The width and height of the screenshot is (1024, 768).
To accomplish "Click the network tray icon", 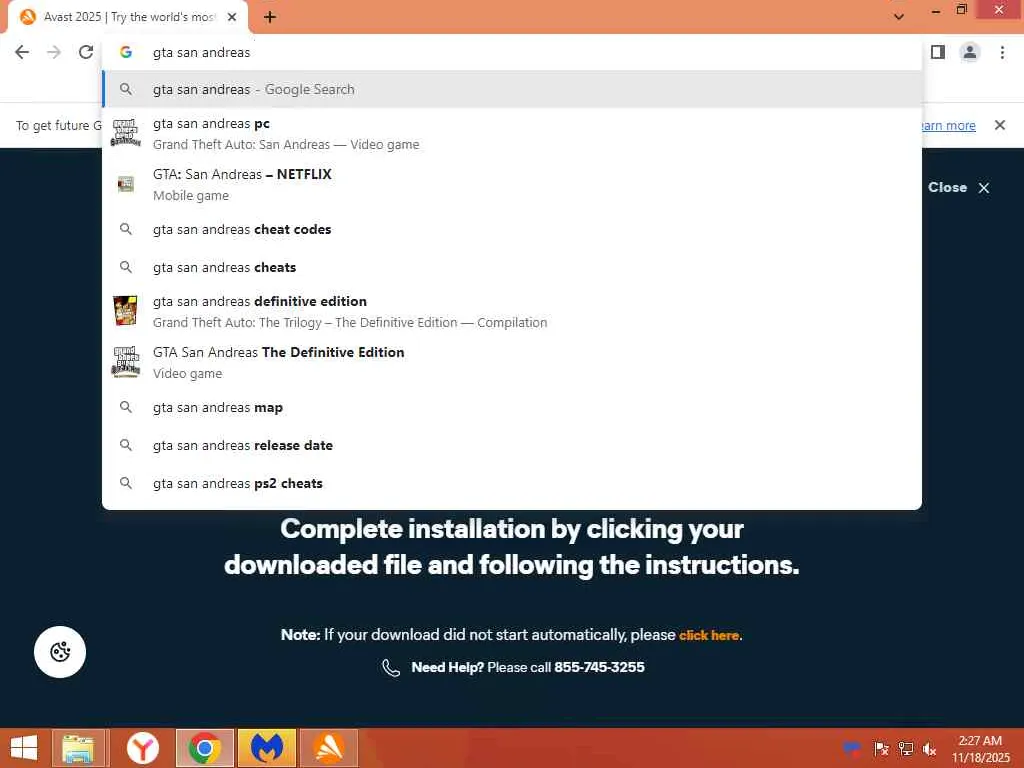I will [x=905, y=748].
